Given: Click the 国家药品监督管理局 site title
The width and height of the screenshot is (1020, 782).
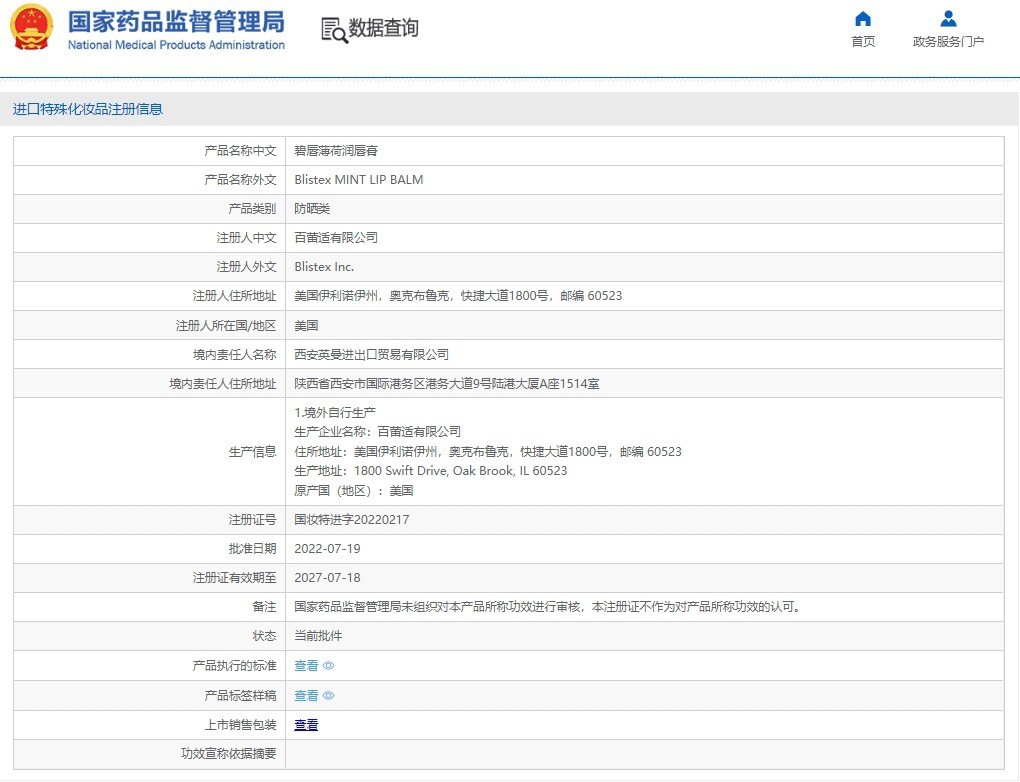Looking at the screenshot, I should click(x=176, y=21).
